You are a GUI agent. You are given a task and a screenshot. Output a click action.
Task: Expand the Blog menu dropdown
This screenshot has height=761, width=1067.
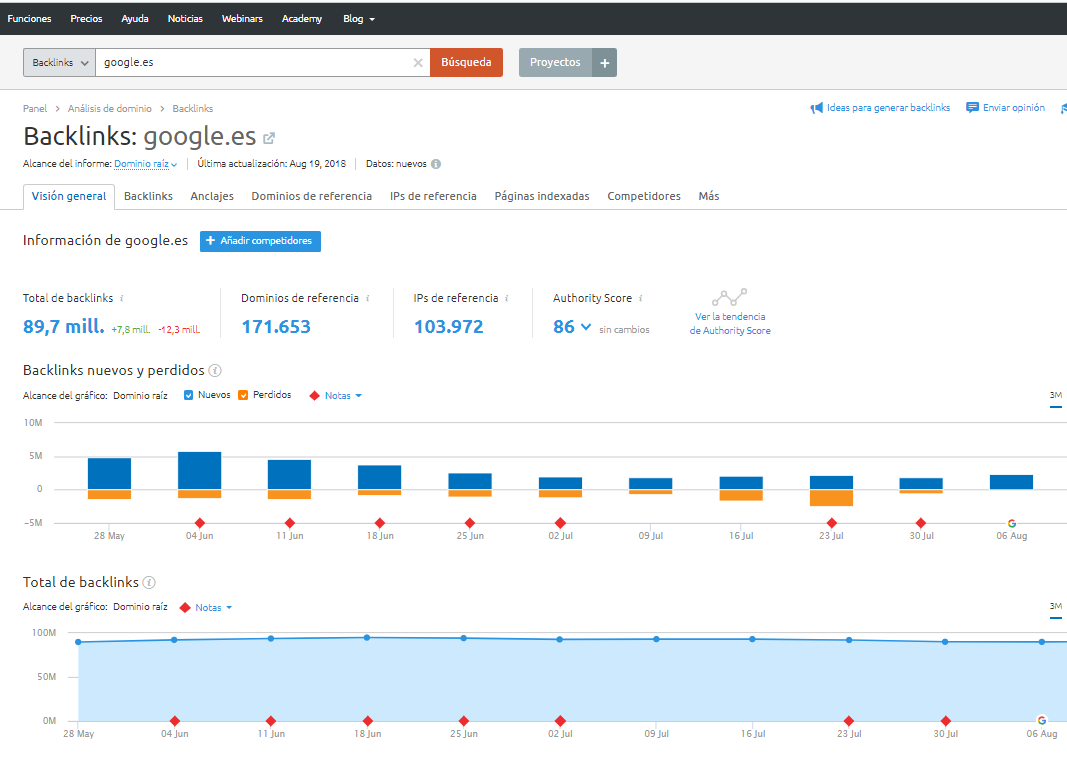click(x=359, y=19)
